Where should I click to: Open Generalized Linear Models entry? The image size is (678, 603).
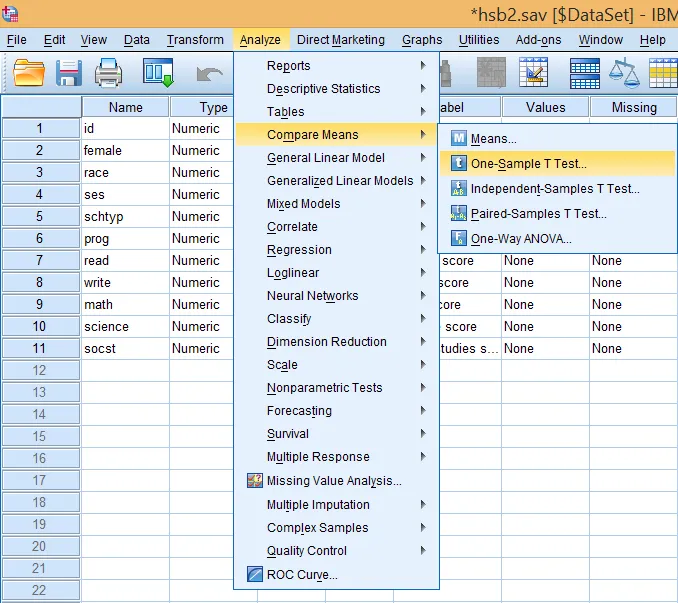(x=336, y=180)
